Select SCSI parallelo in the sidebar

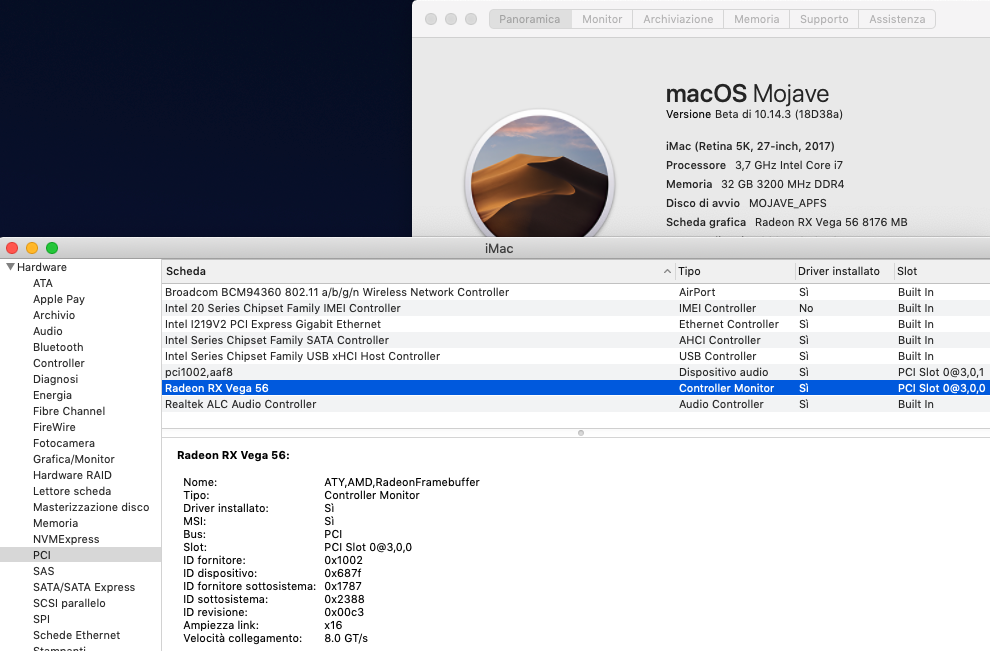pos(69,603)
